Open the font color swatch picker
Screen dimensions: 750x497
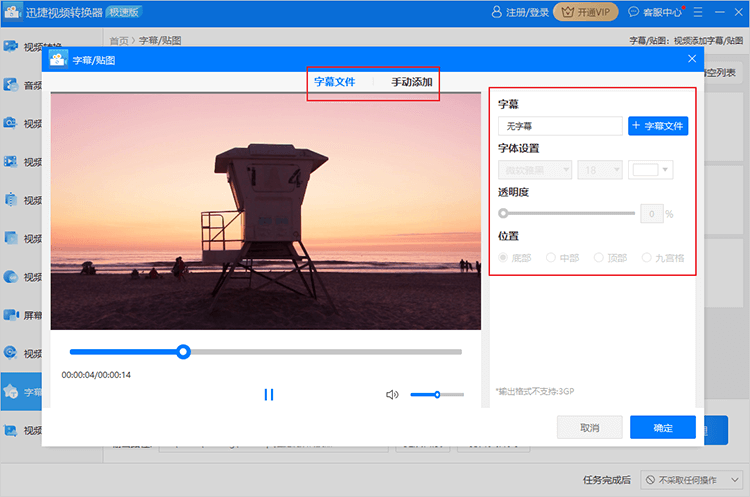650,170
